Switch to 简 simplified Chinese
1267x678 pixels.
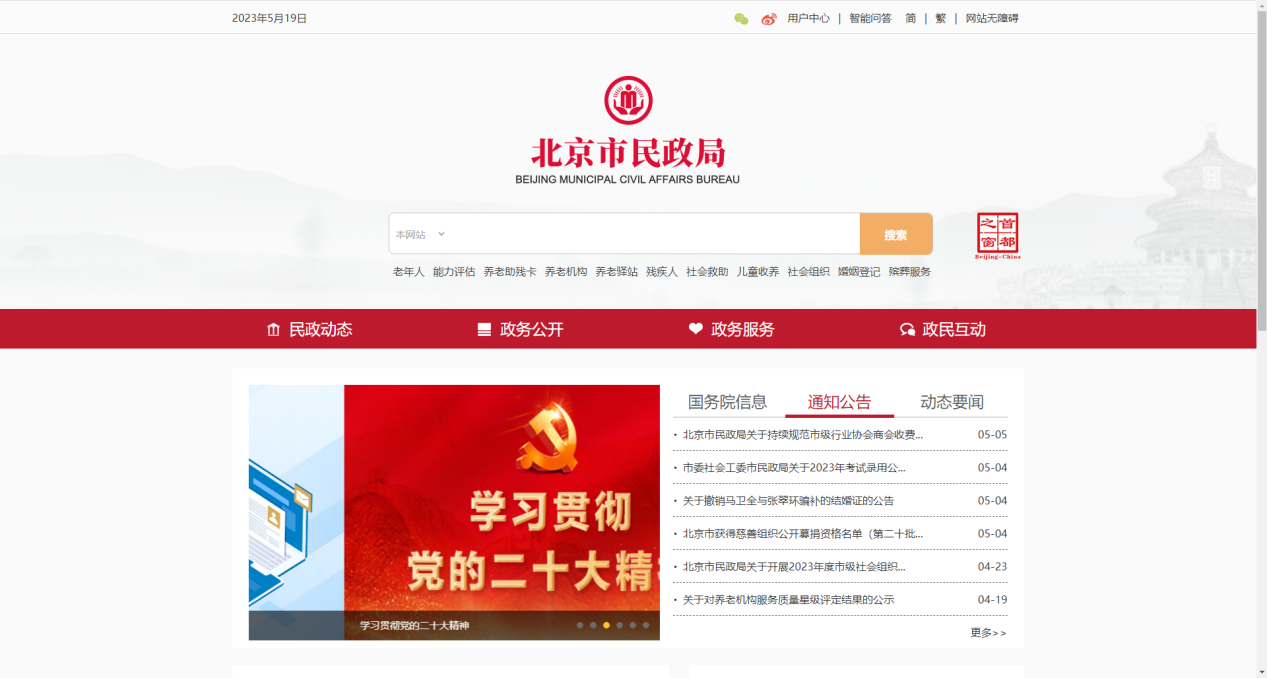pos(912,17)
